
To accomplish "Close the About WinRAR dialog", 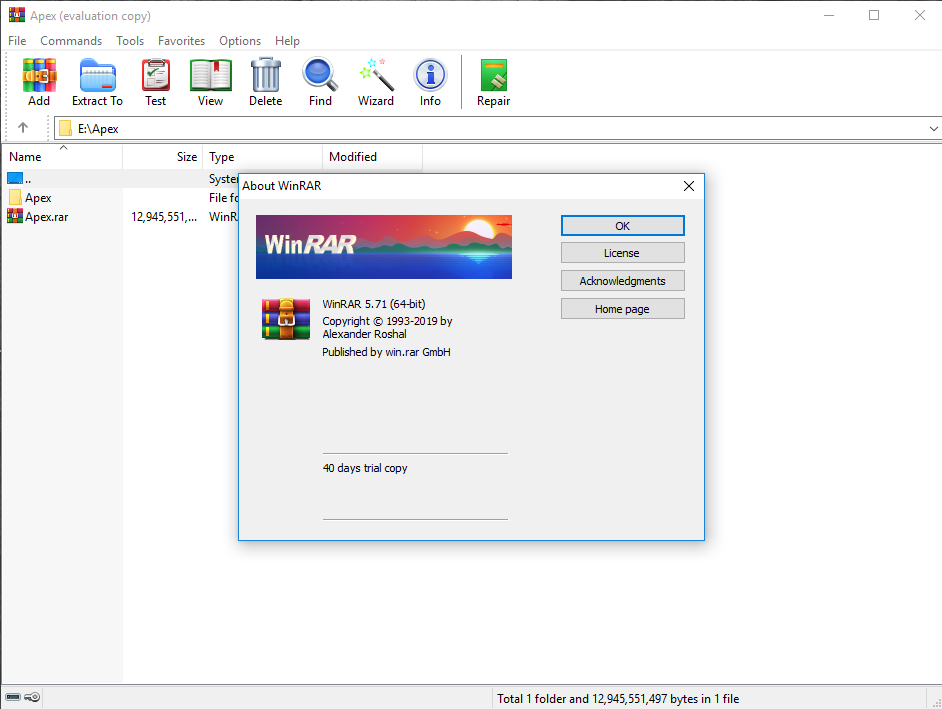I will 688,186.
